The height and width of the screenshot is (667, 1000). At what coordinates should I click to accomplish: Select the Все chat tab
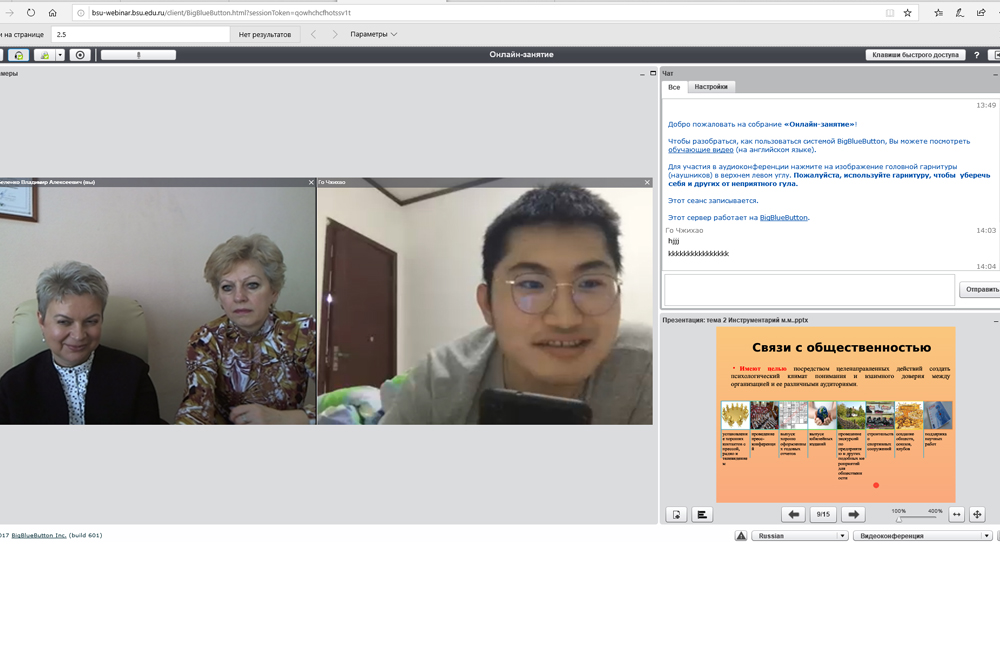coord(674,87)
